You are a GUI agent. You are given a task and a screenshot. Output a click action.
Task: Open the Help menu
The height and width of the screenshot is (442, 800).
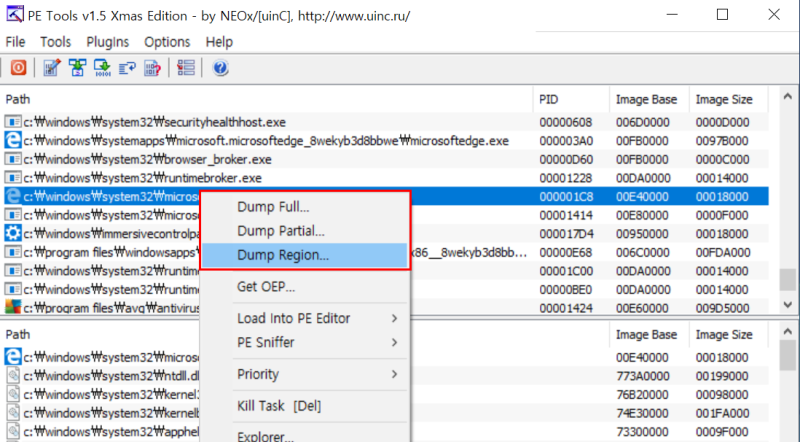click(219, 42)
